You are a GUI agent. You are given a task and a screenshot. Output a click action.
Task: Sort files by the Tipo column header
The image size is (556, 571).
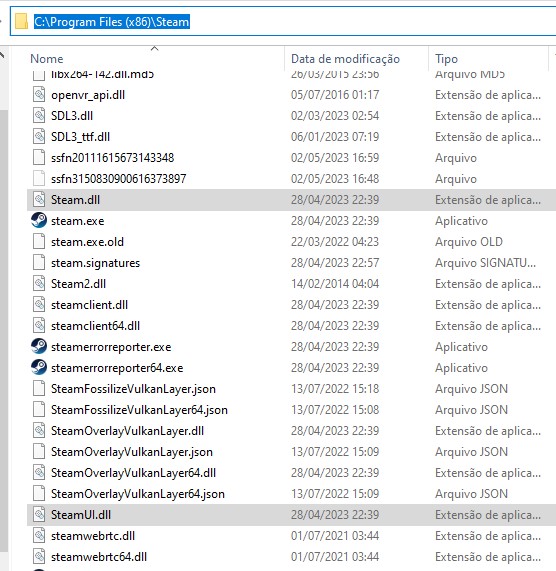coord(446,59)
